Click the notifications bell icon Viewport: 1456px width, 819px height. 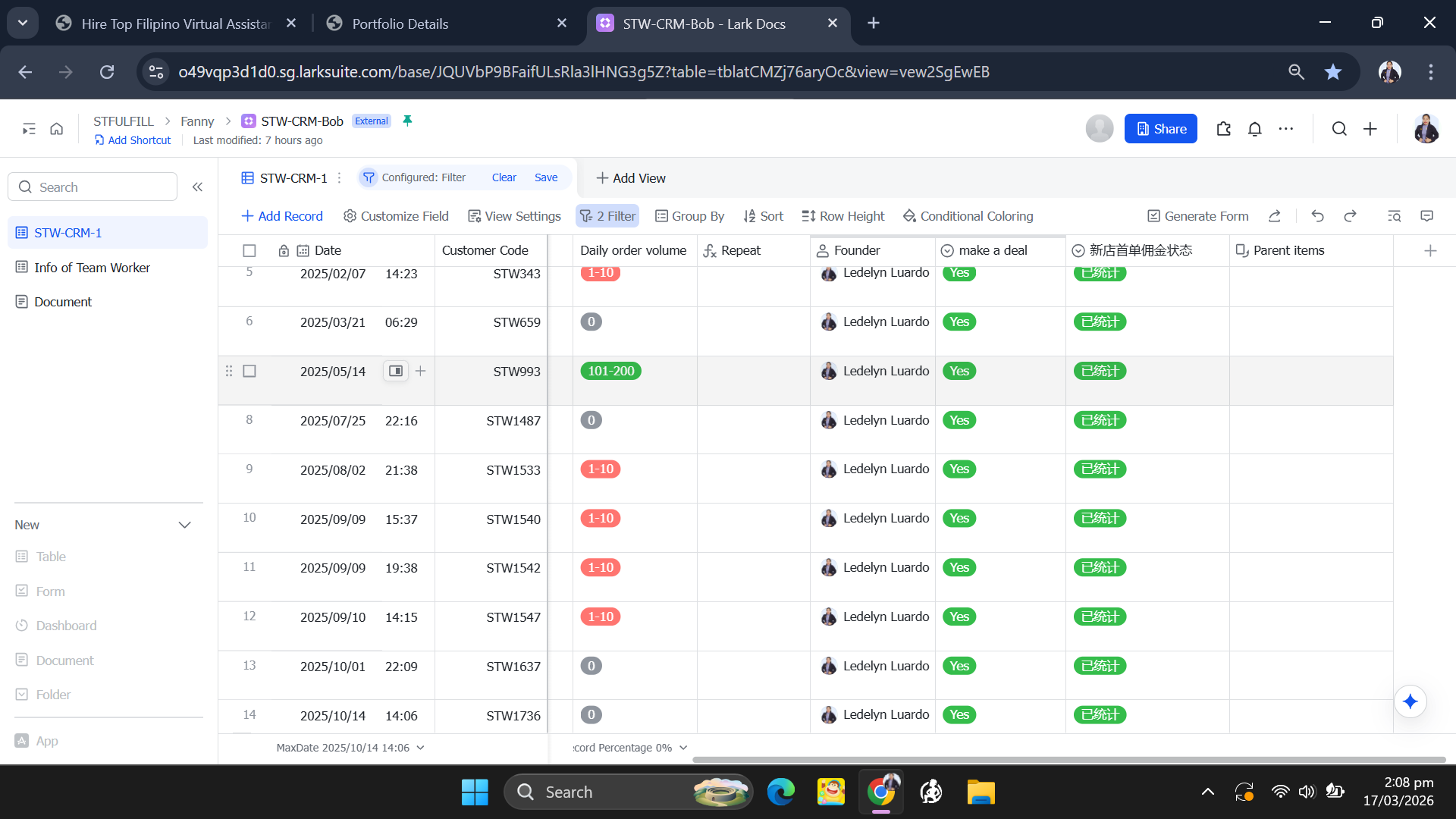1254,129
